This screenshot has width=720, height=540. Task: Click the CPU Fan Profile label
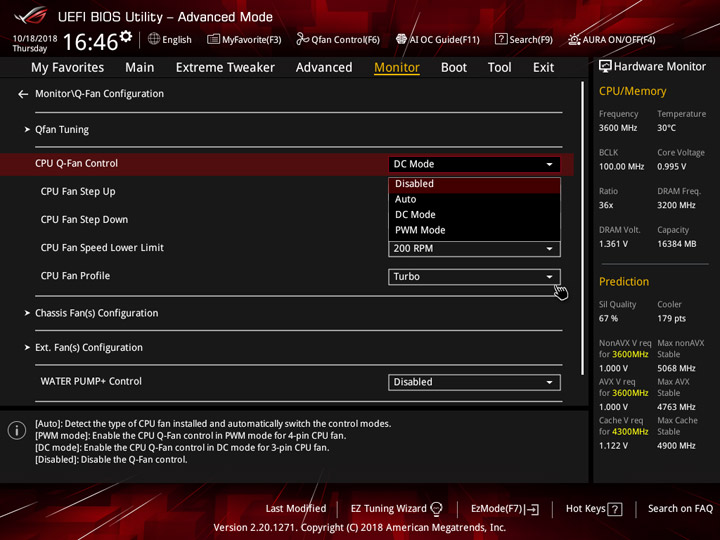tap(75, 276)
